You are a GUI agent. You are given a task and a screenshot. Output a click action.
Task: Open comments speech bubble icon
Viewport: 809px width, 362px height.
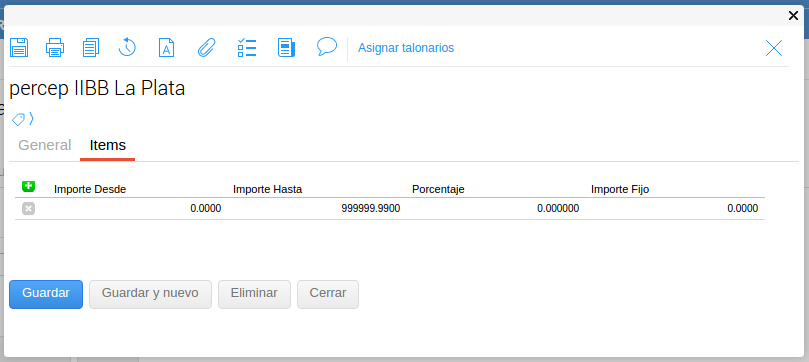pos(327,46)
